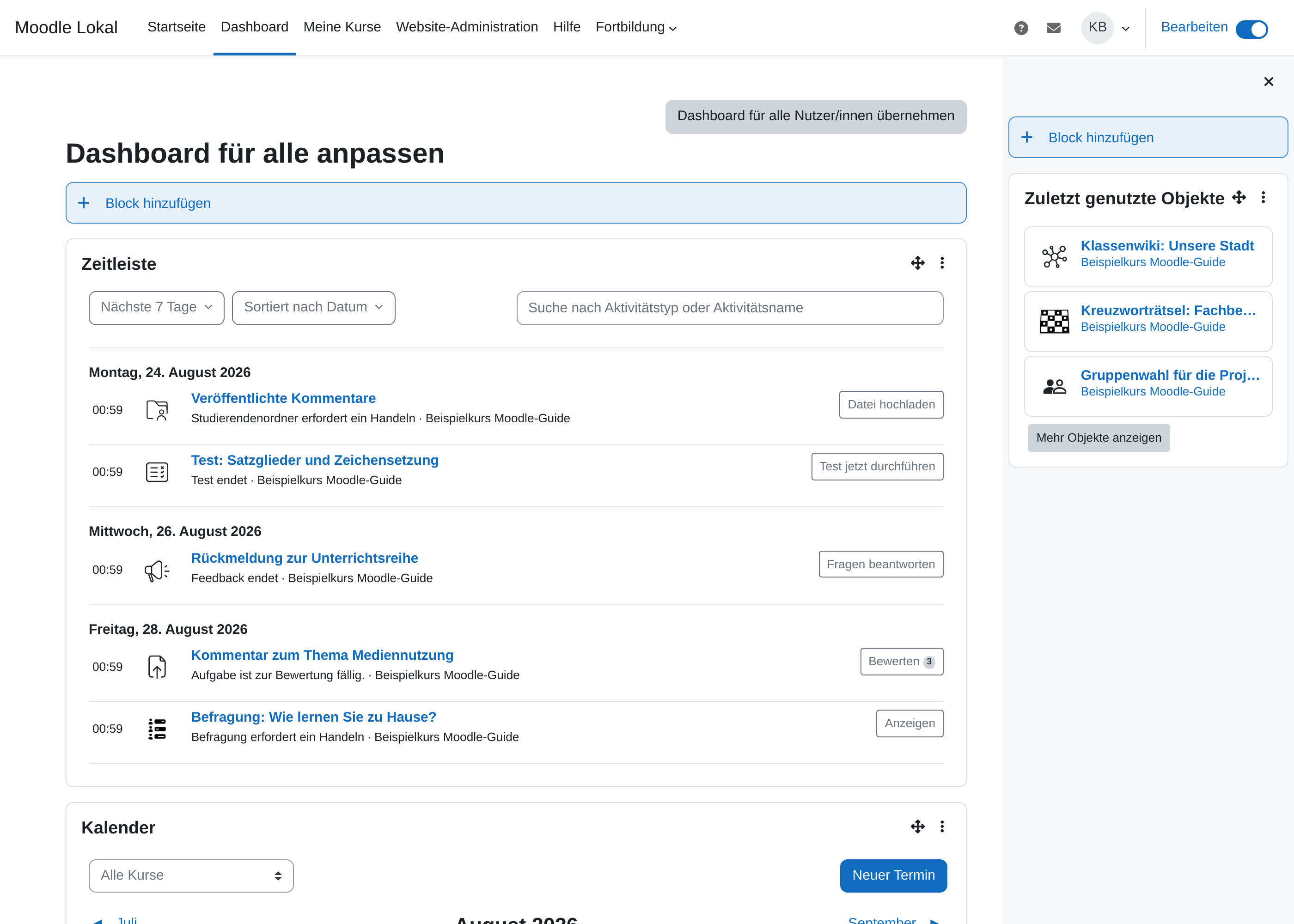Open Gruppenwahl für die Proj… item
This screenshot has height=924, width=1294.
click(1170, 375)
